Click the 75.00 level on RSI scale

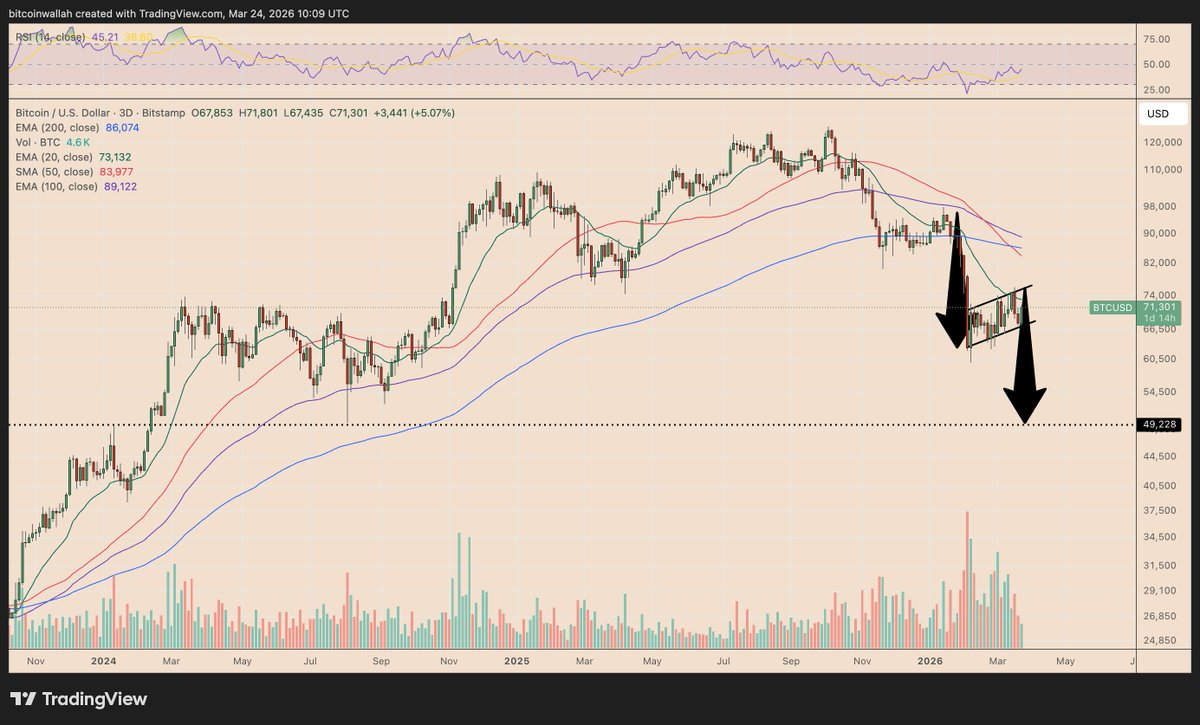click(1156, 39)
